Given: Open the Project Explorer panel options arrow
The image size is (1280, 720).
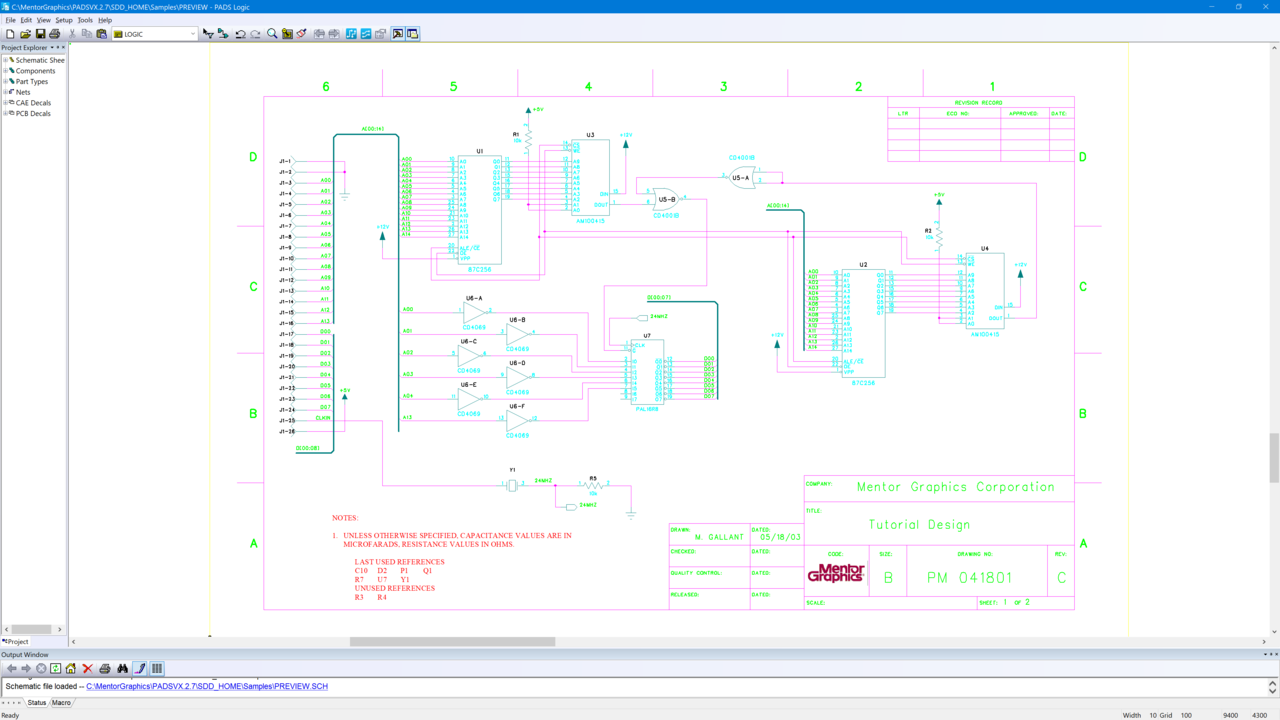Looking at the screenshot, I should tap(52, 47).
